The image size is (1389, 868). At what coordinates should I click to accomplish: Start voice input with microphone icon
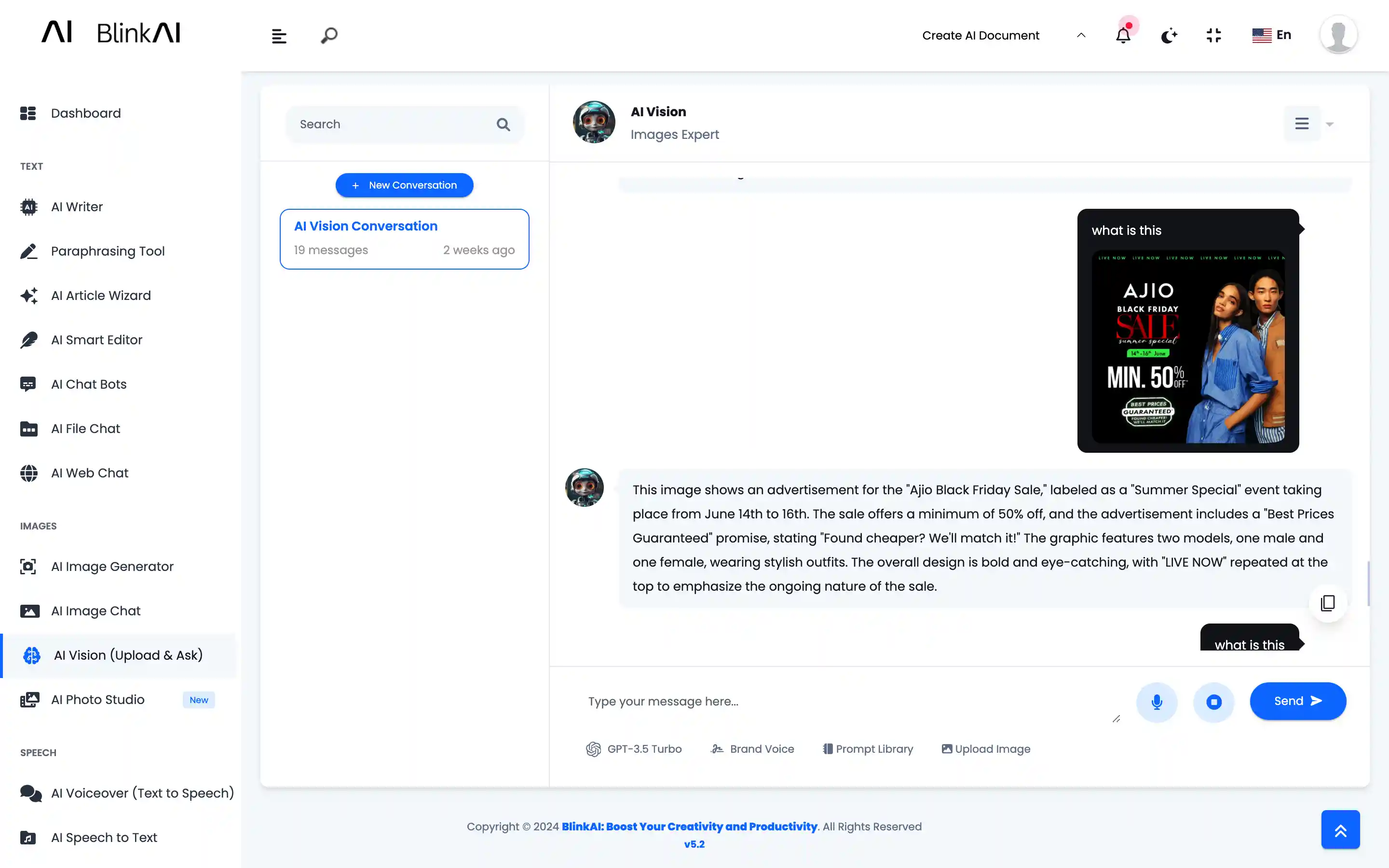[1157, 702]
